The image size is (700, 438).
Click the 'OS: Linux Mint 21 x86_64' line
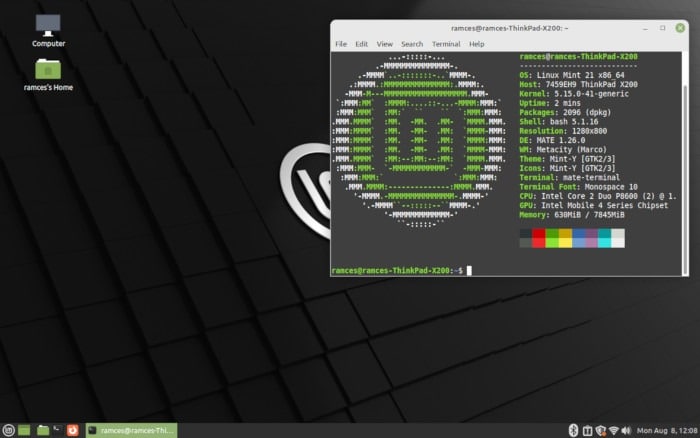coord(572,75)
